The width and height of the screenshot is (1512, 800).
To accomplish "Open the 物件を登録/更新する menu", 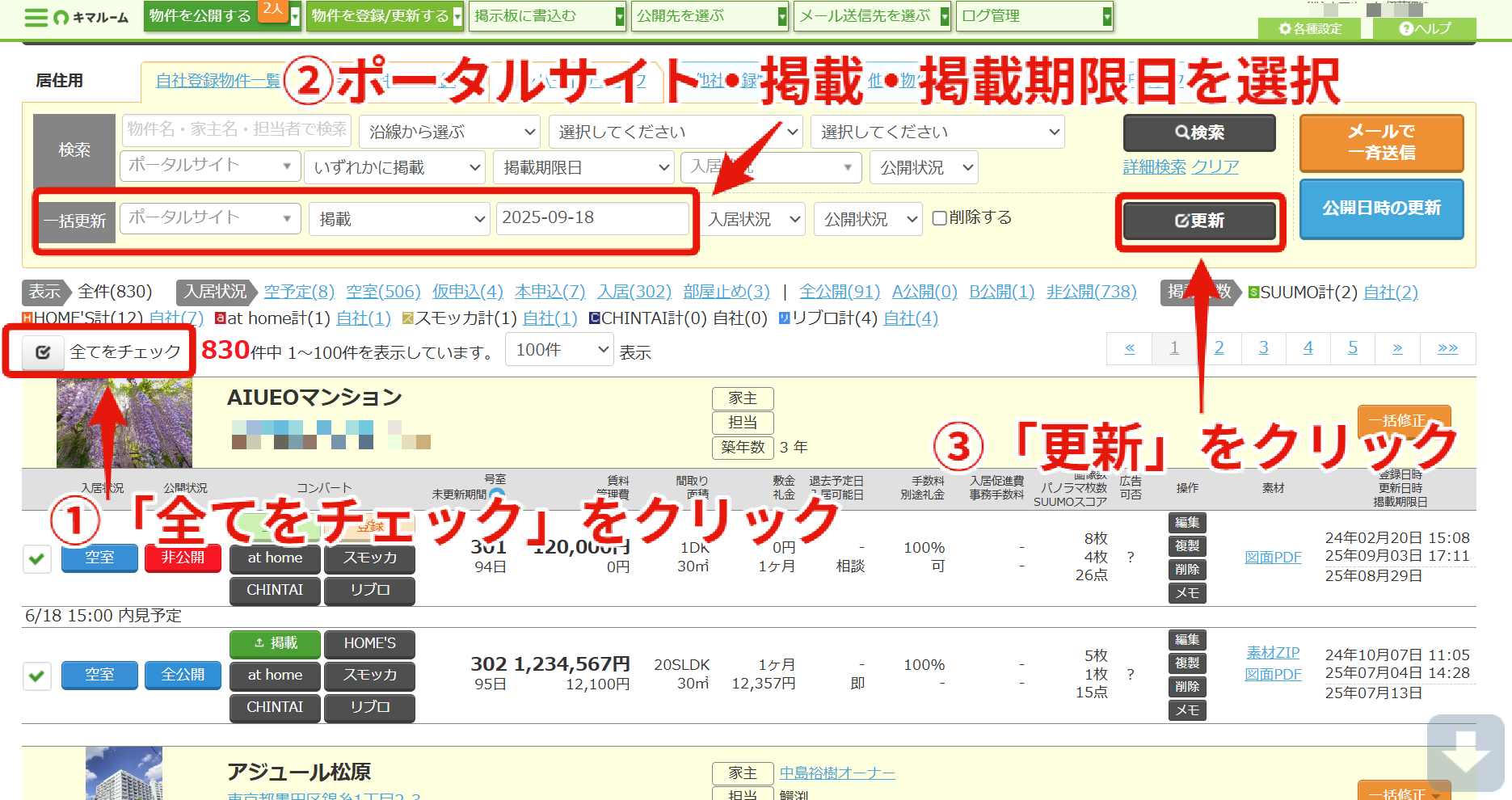I will pos(385,16).
